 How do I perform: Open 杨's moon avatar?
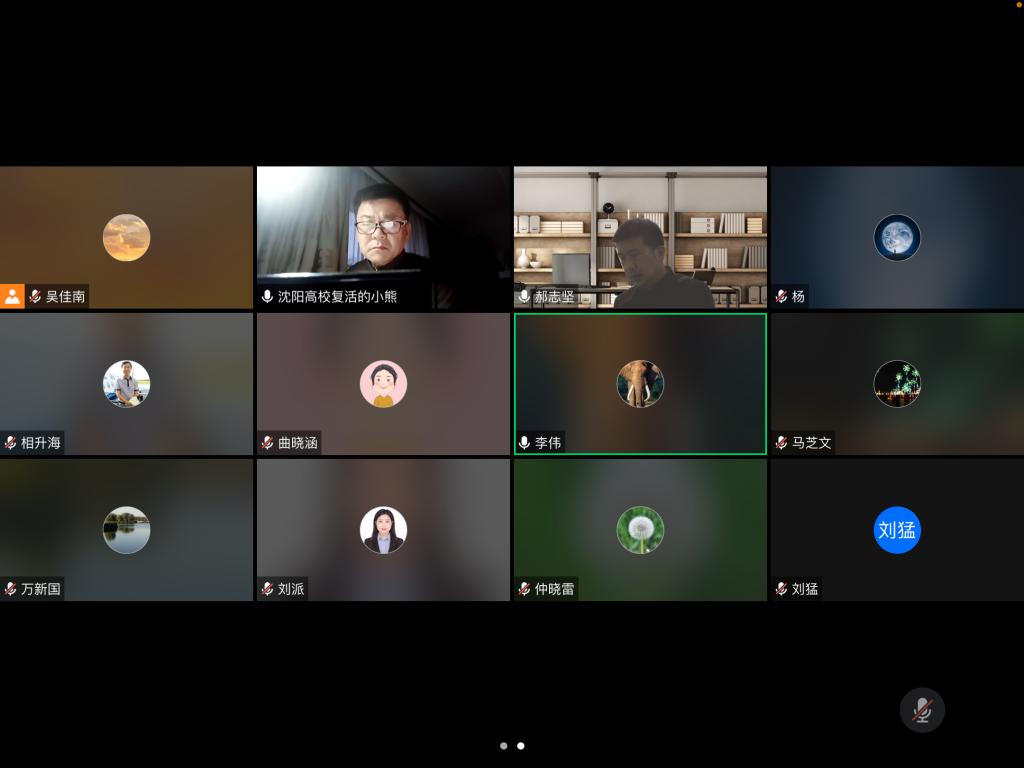(x=897, y=238)
